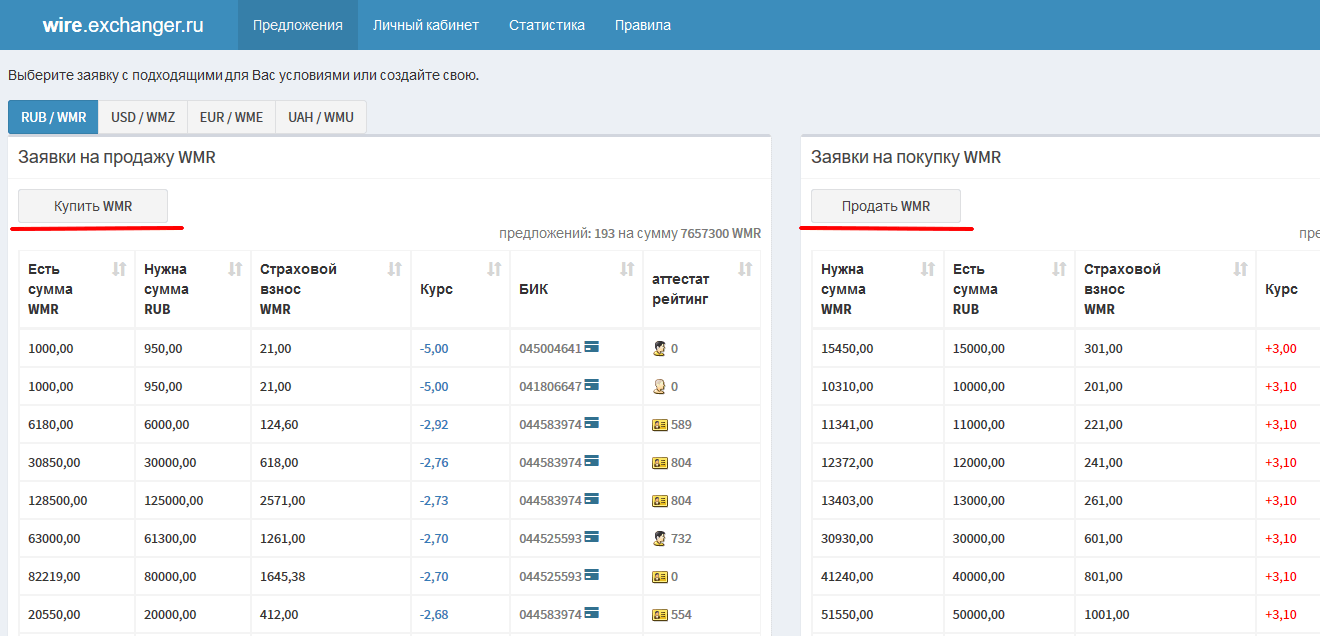Sort sell table by 'Нужна сумма RUB' arrows
This screenshot has height=636, width=1320.
click(x=236, y=269)
